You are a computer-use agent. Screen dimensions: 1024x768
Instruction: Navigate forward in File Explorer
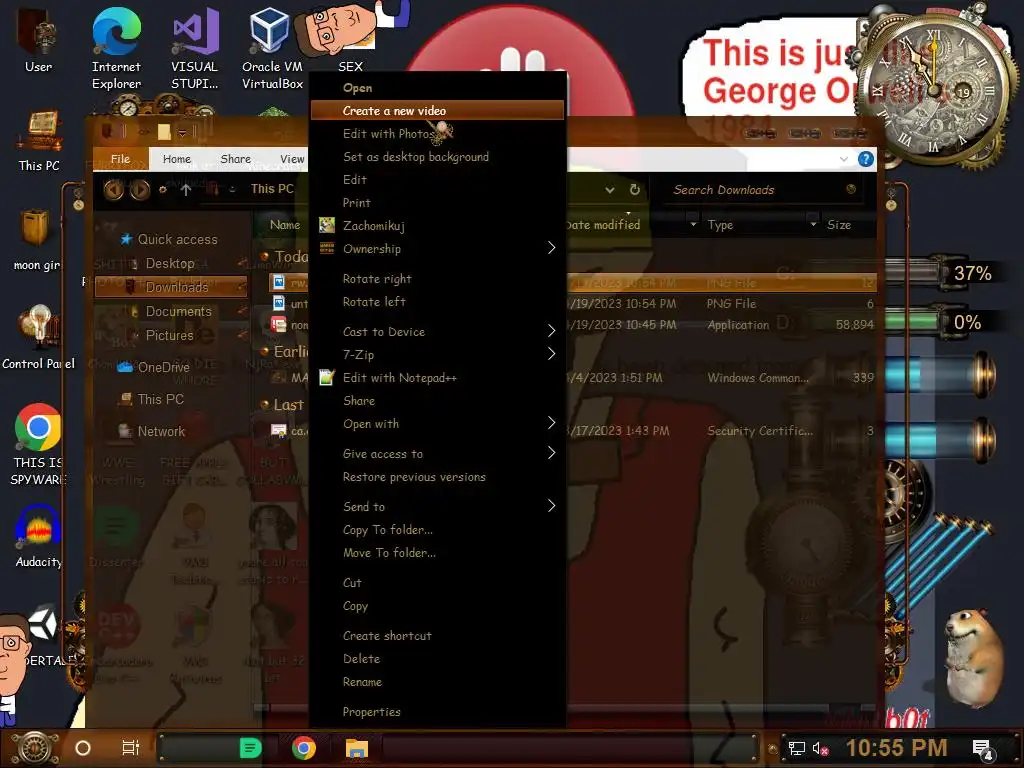(x=140, y=189)
